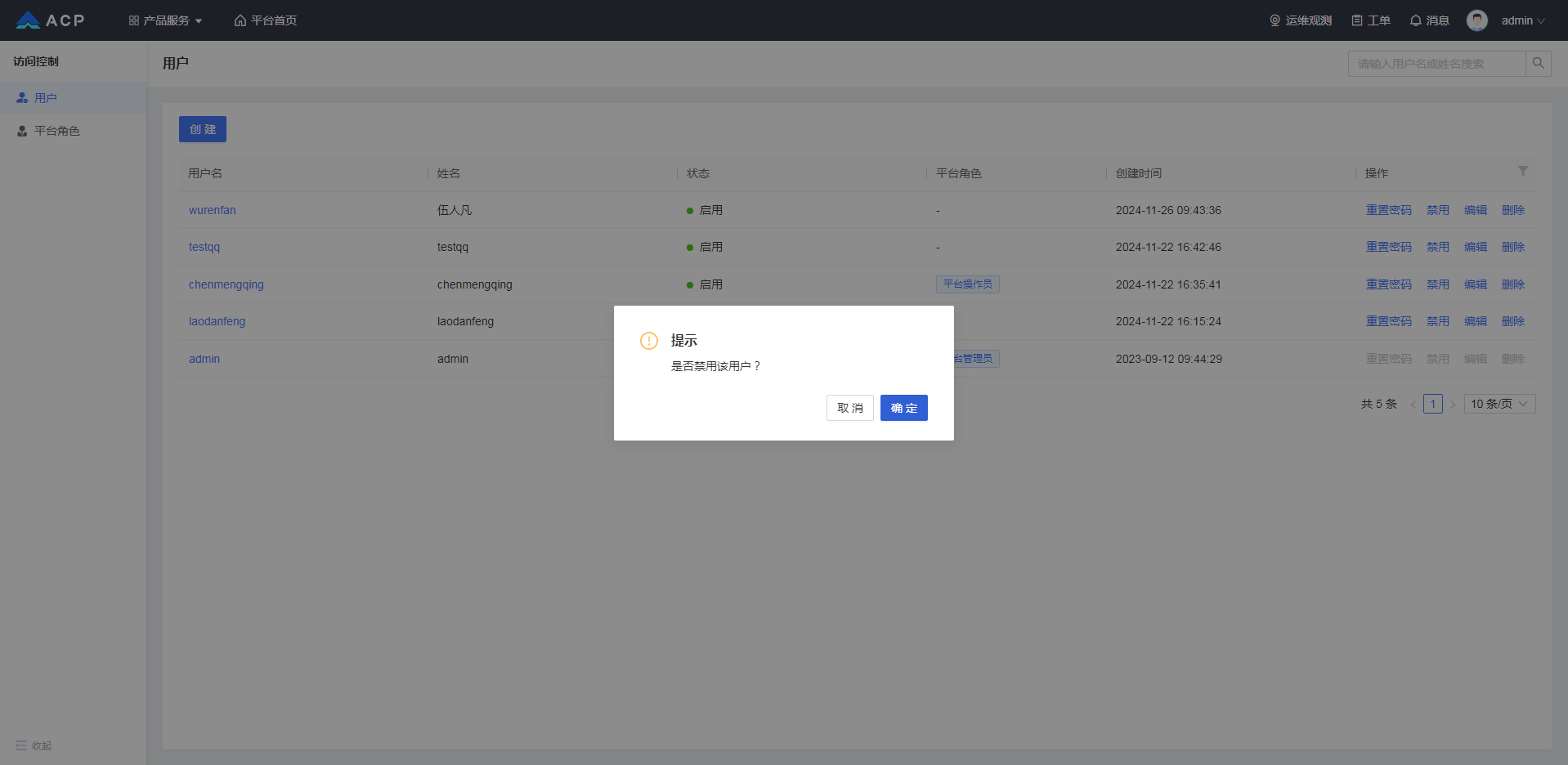The width and height of the screenshot is (1568, 765).
Task: Click the search magnifier icon
Action: point(1538,64)
